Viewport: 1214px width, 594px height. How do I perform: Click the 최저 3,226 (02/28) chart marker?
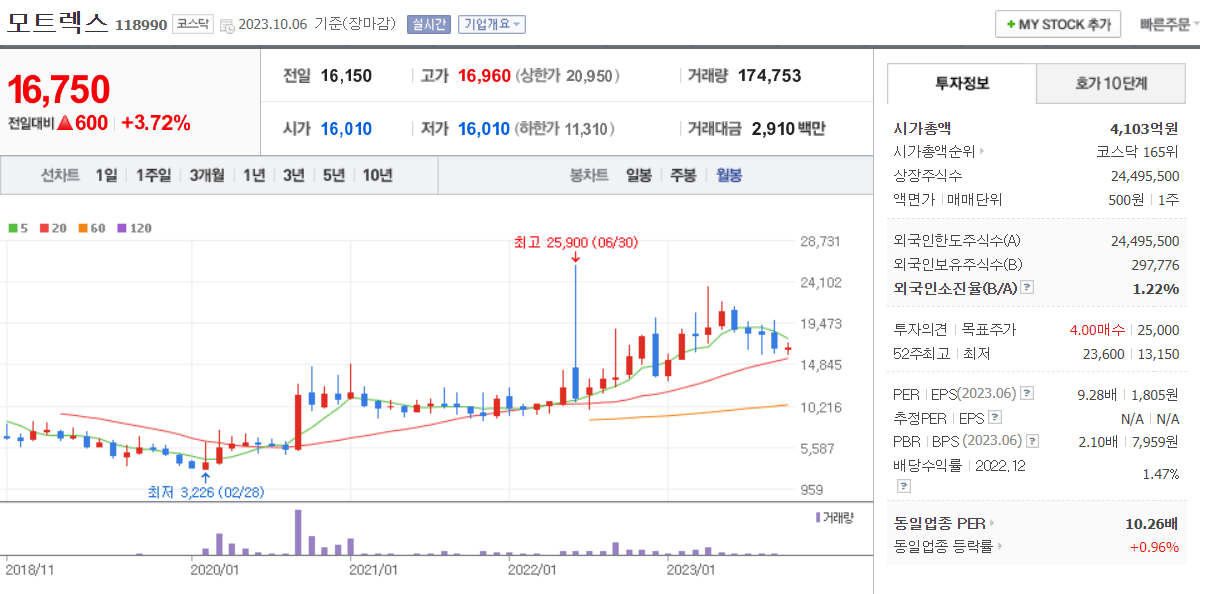point(205,491)
